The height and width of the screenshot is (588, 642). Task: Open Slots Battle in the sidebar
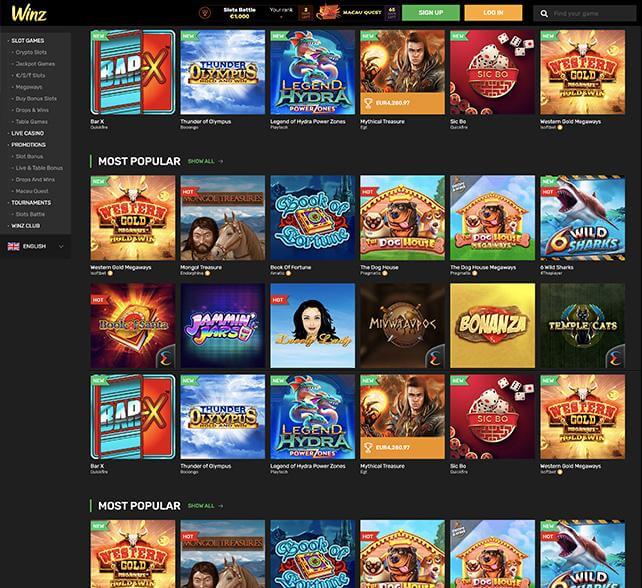[30, 214]
